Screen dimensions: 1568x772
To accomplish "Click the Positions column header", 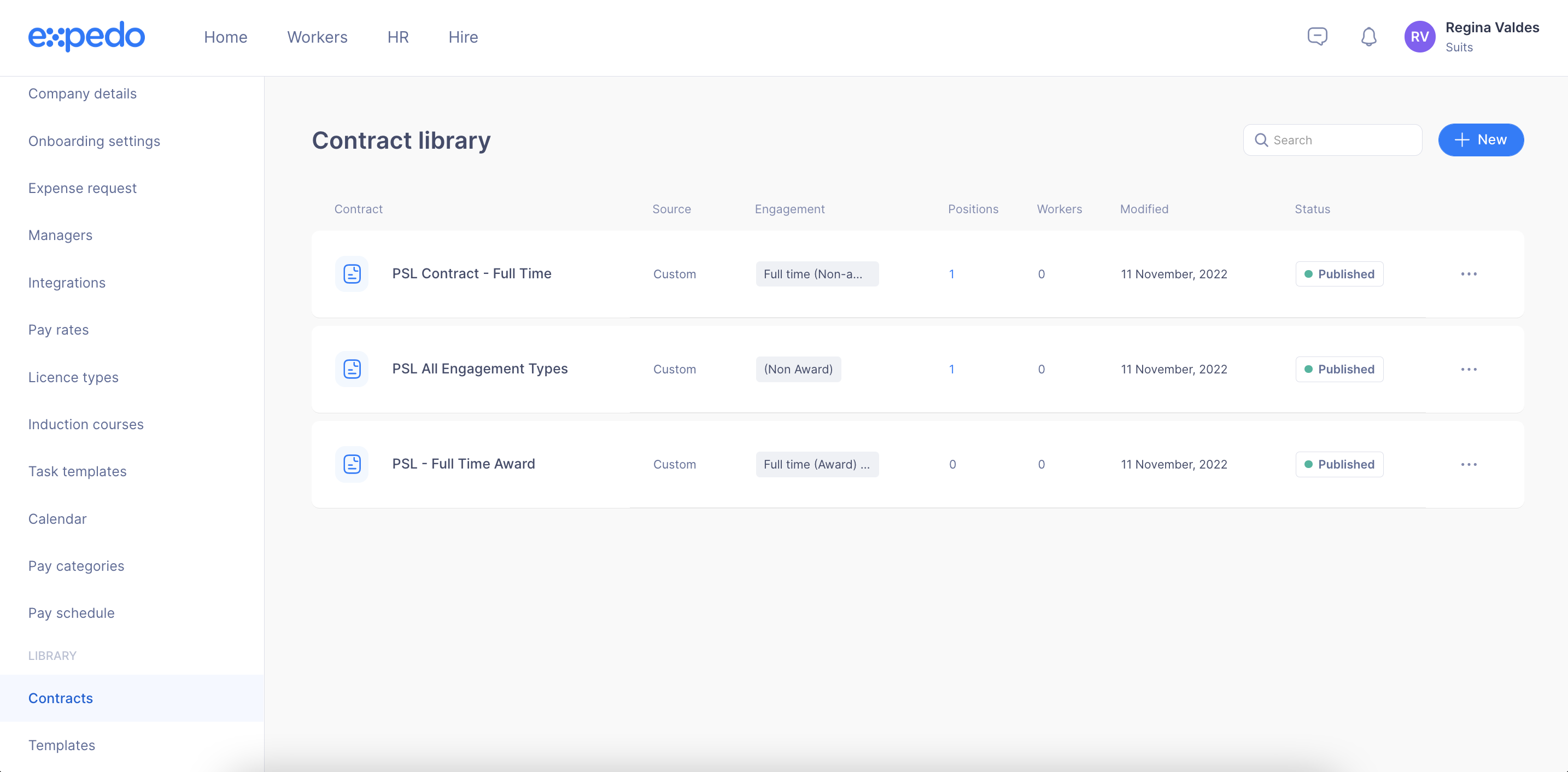I will point(973,209).
